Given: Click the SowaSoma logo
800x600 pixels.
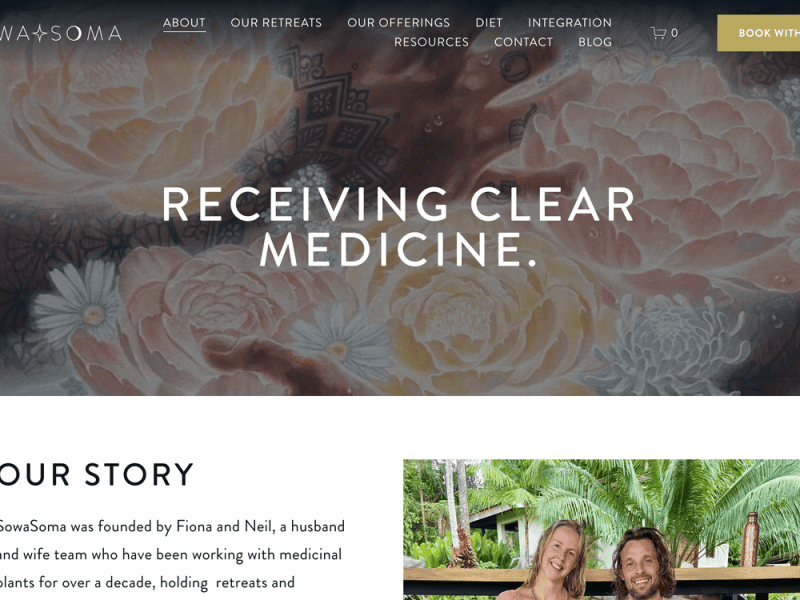Looking at the screenshot, I should 61,33.
